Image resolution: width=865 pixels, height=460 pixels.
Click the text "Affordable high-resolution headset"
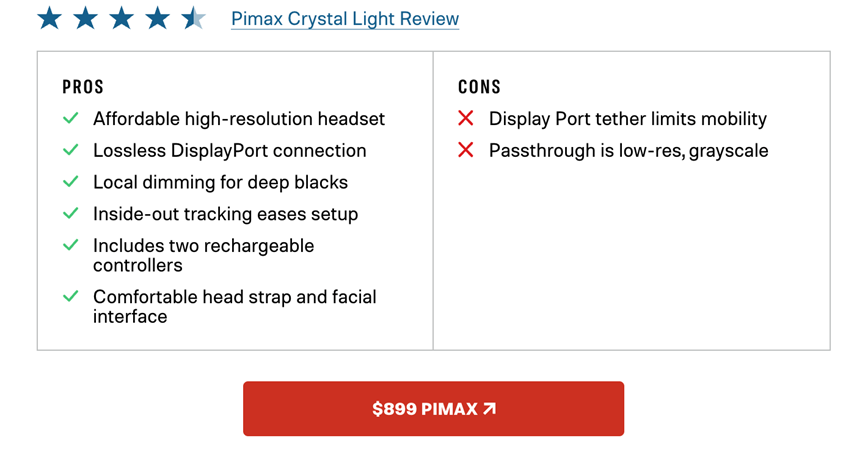point(239,119)
